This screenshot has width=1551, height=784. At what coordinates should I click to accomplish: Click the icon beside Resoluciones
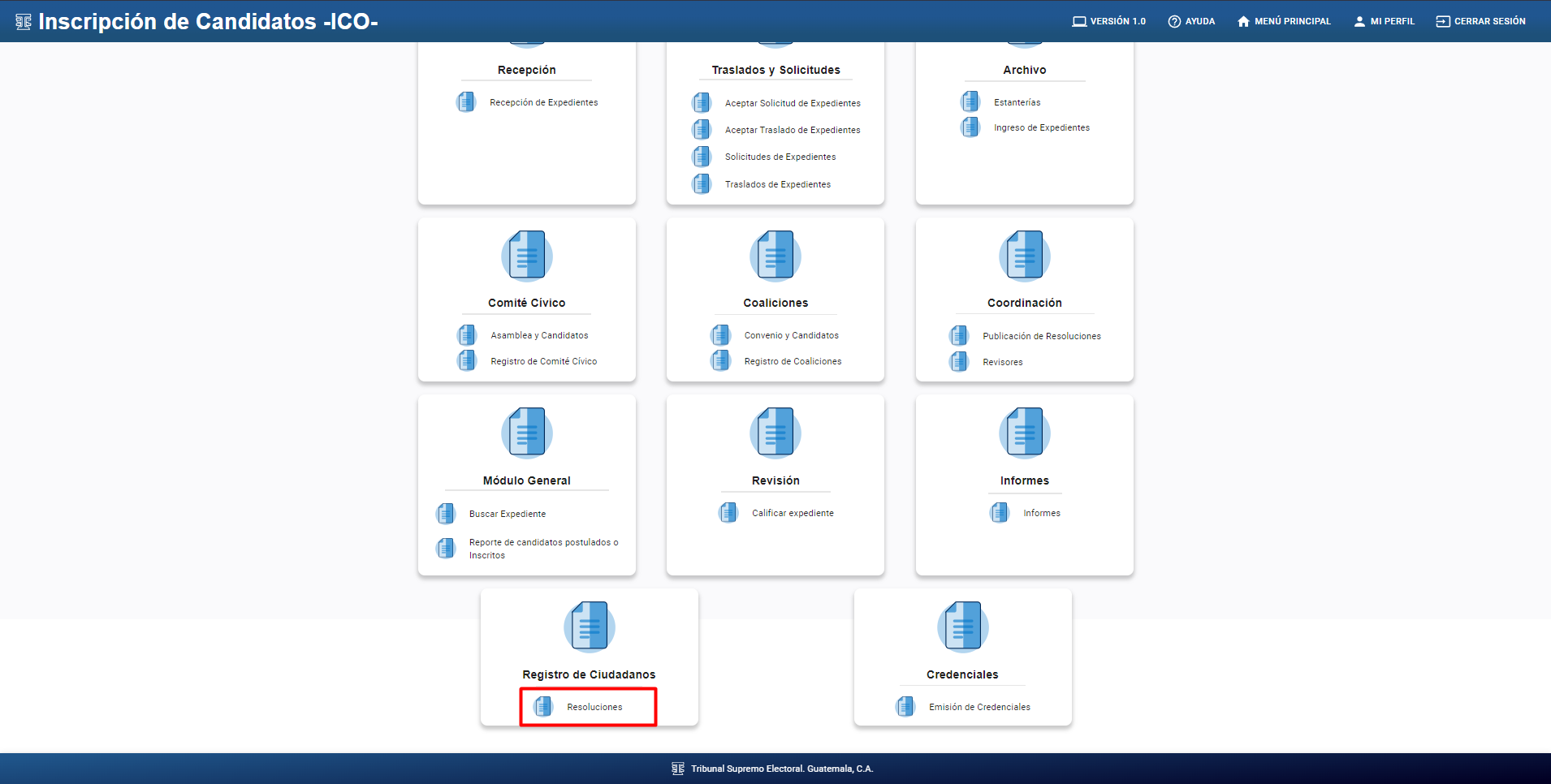543,707
